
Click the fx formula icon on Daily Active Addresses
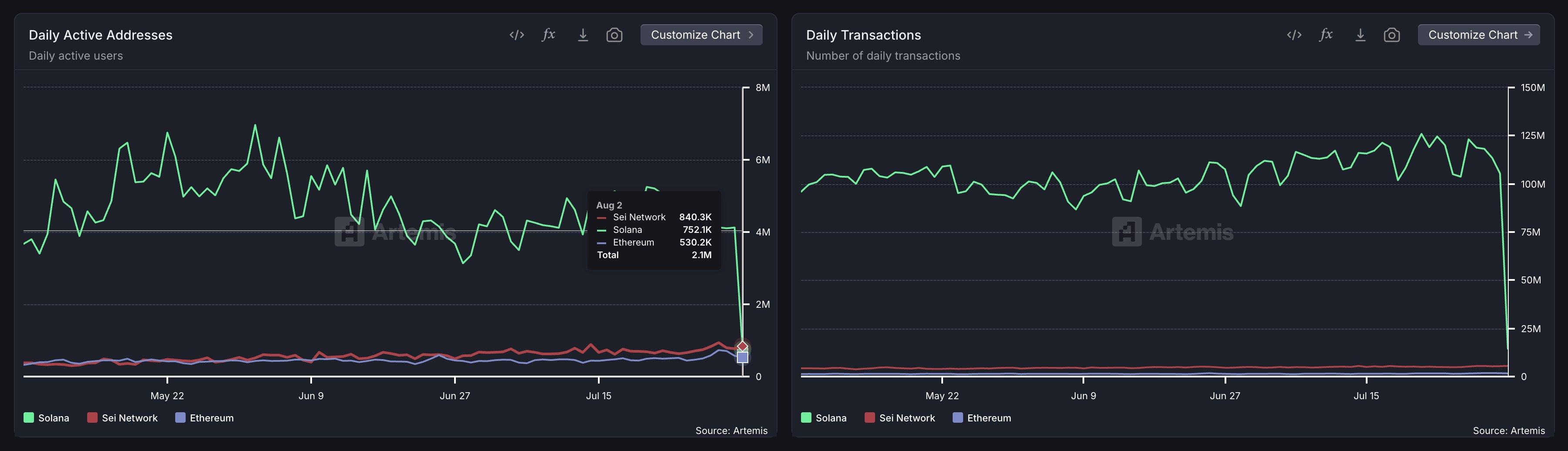click(x=548, y=35)
